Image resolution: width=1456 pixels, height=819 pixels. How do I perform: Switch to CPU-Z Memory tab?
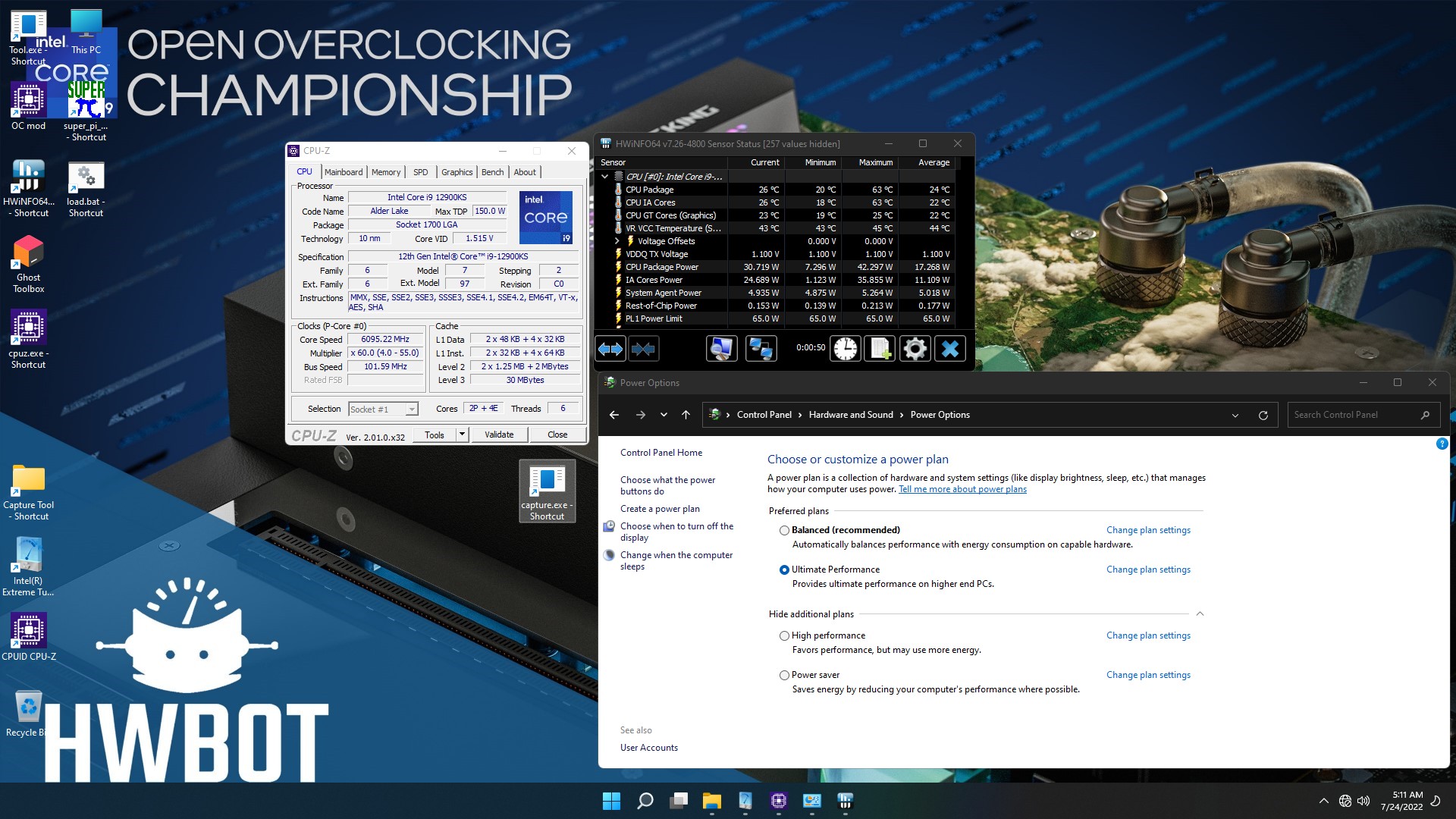(385, 172)
